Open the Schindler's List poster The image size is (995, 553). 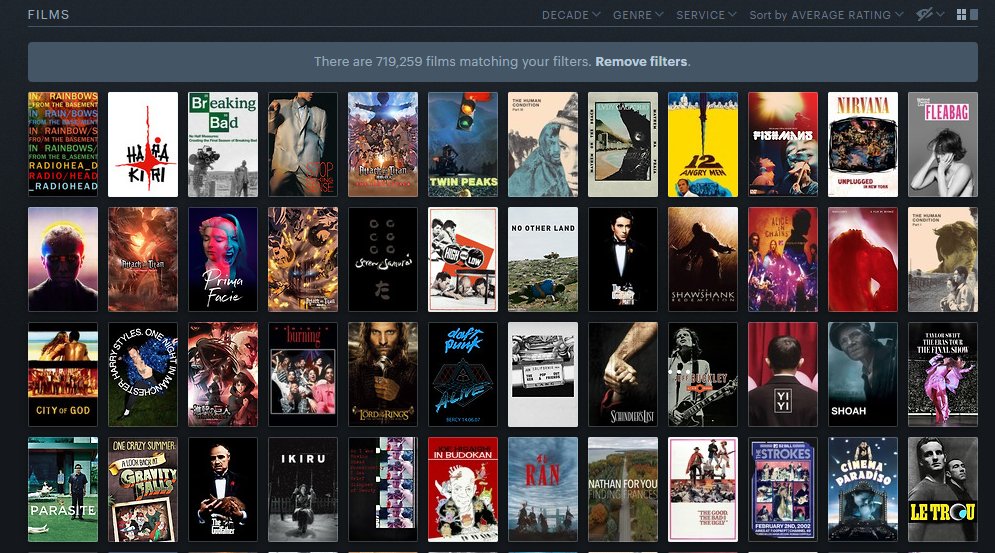[x=623, y=374]
